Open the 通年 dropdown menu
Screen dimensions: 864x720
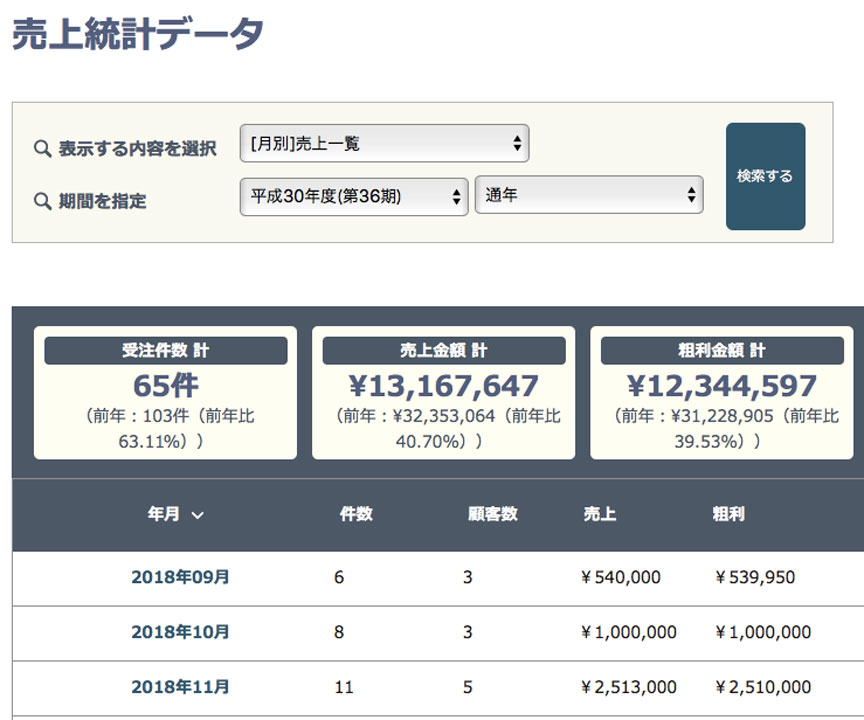point(589,196)
